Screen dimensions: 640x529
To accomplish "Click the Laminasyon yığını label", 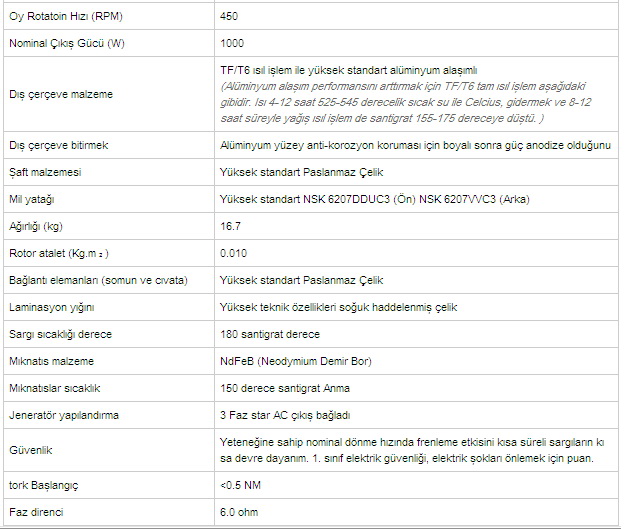I will coord(51,307).
